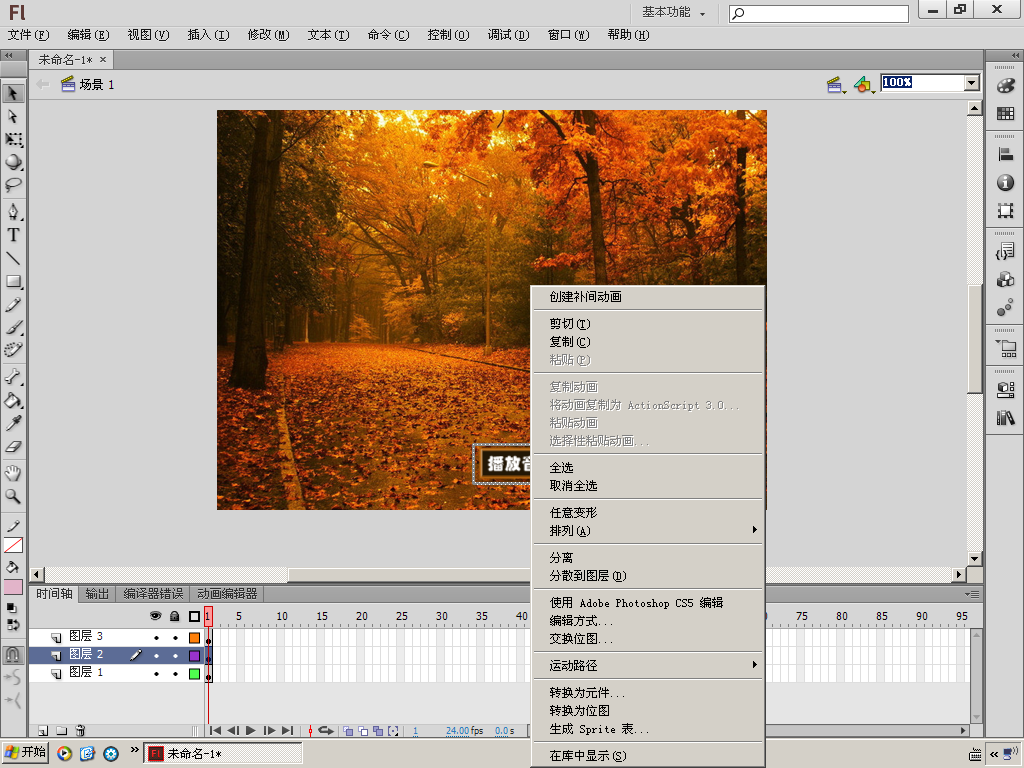Viewport: 1024px width, 768px height.
Task: Open Edit Symbols dropdown button
Action: (x=864, y=84)
